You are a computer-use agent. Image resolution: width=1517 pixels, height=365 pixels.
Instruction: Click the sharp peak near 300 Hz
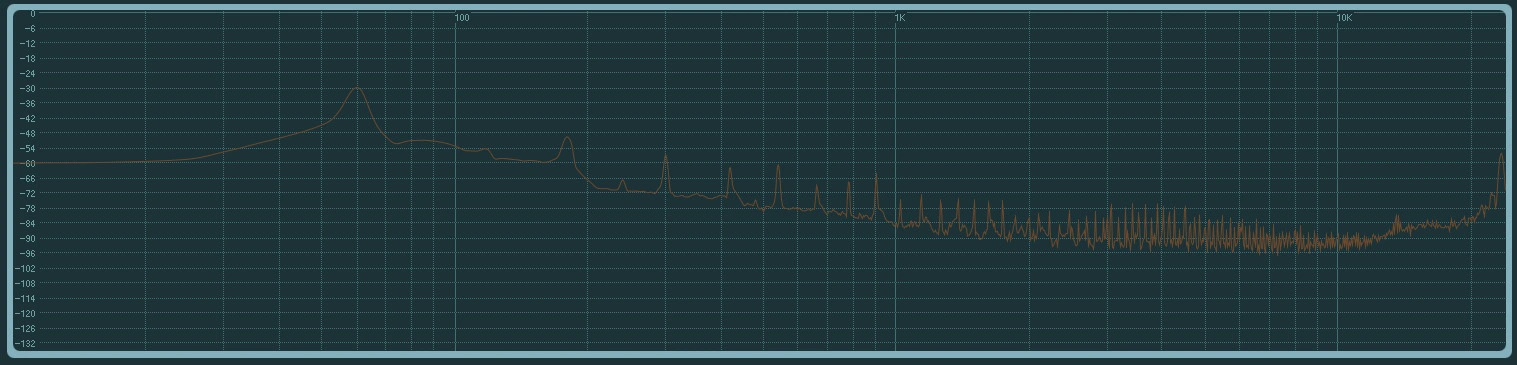point(665,157)
